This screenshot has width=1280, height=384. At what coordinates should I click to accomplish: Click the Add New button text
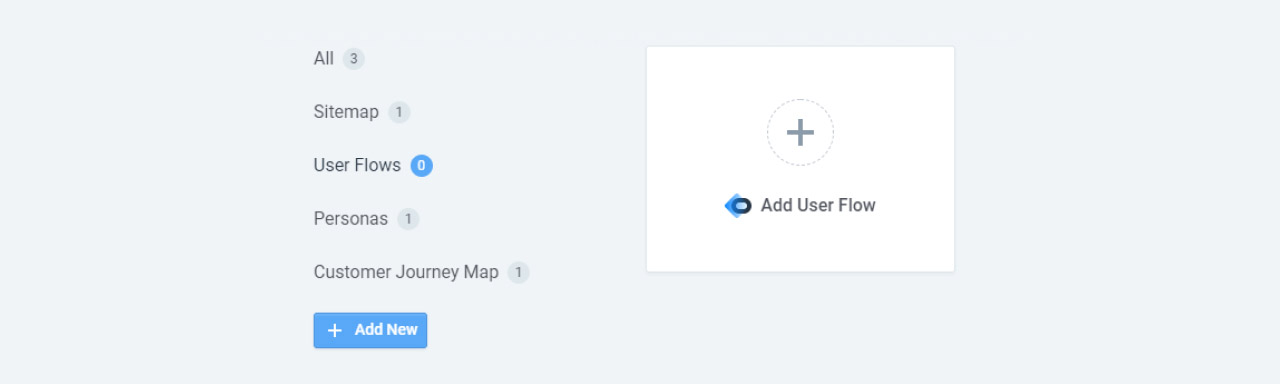click(386, 330)
